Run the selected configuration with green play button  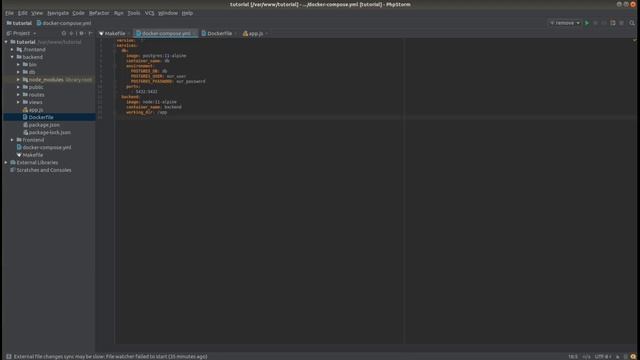(587, 23)
